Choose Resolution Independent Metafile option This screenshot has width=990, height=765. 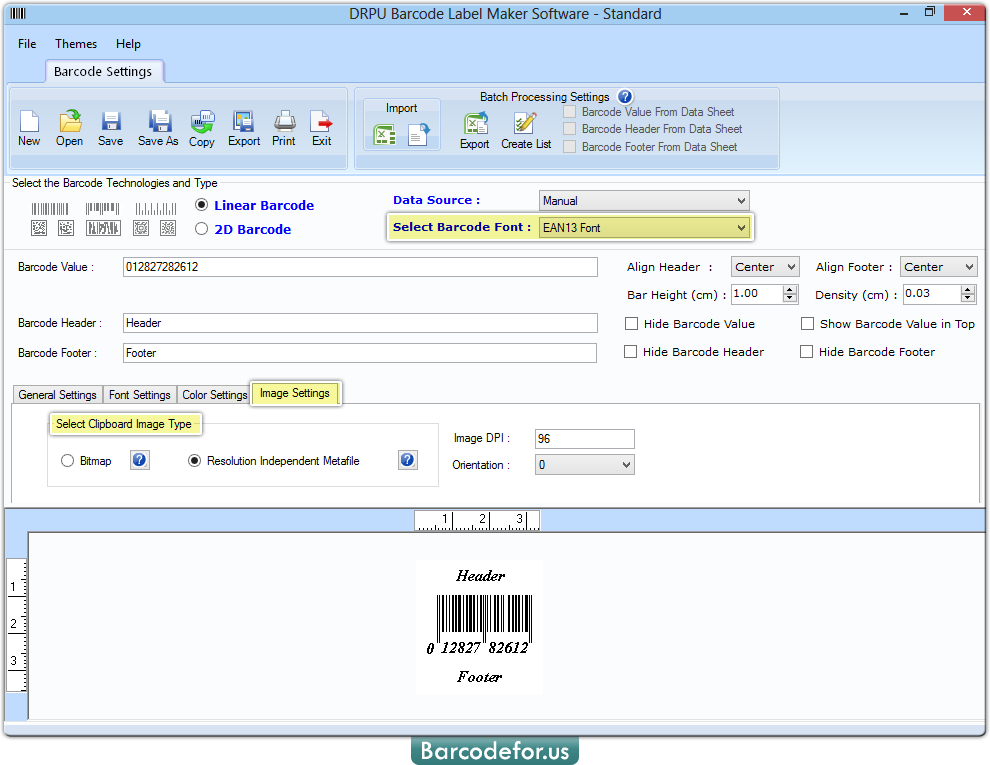pos(194,461)
